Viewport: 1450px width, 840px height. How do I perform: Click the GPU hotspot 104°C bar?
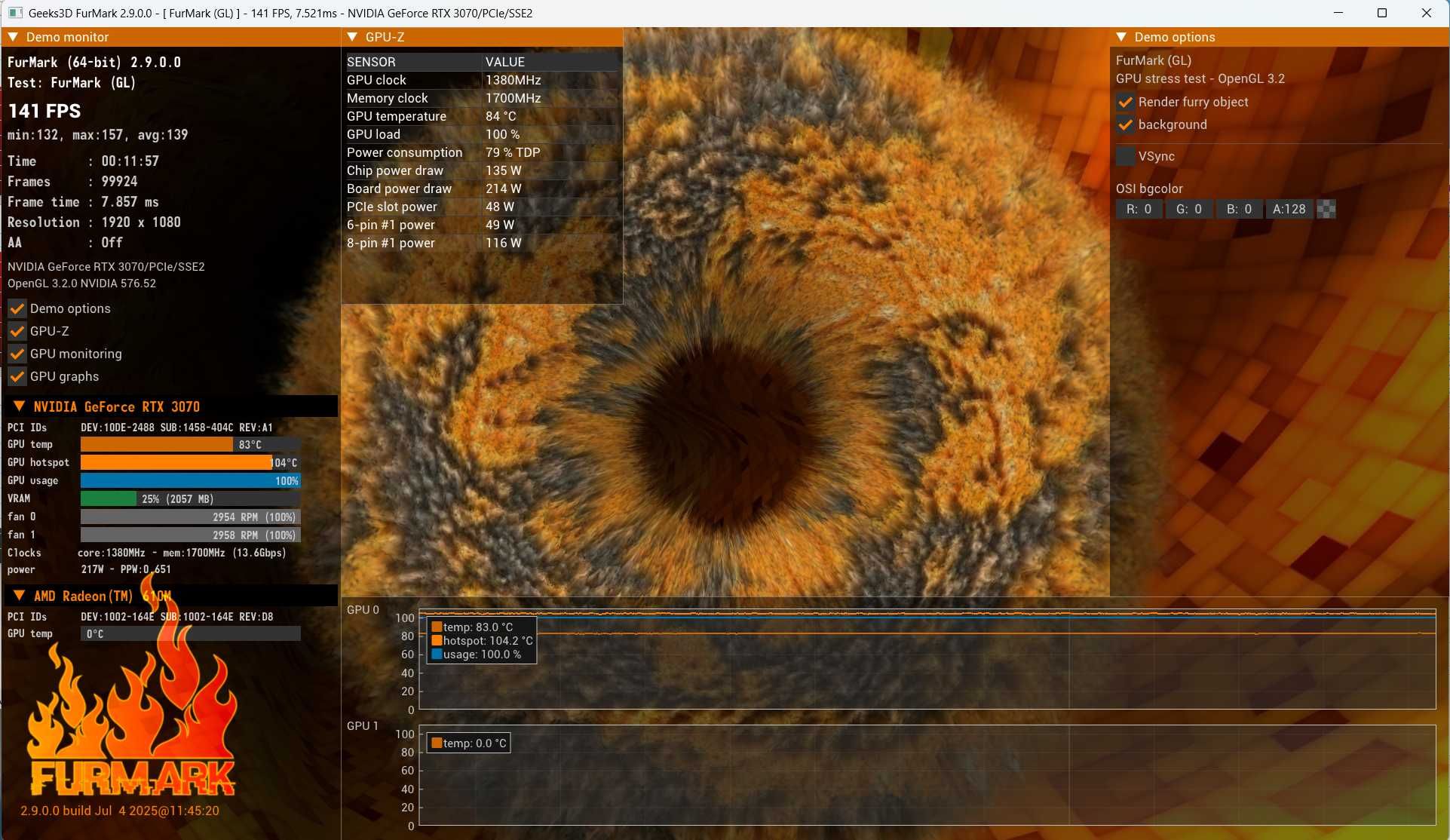(x=191, y=462)
